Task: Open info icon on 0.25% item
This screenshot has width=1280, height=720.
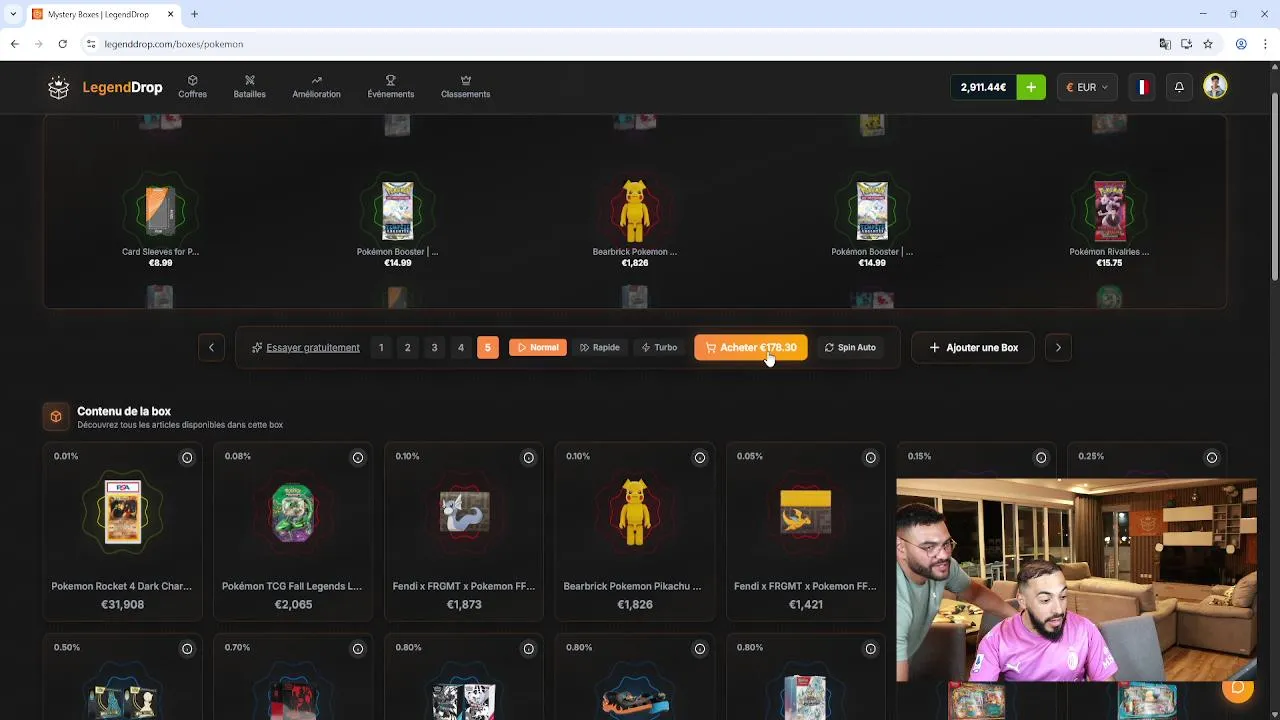Action: click(1212, 458)
